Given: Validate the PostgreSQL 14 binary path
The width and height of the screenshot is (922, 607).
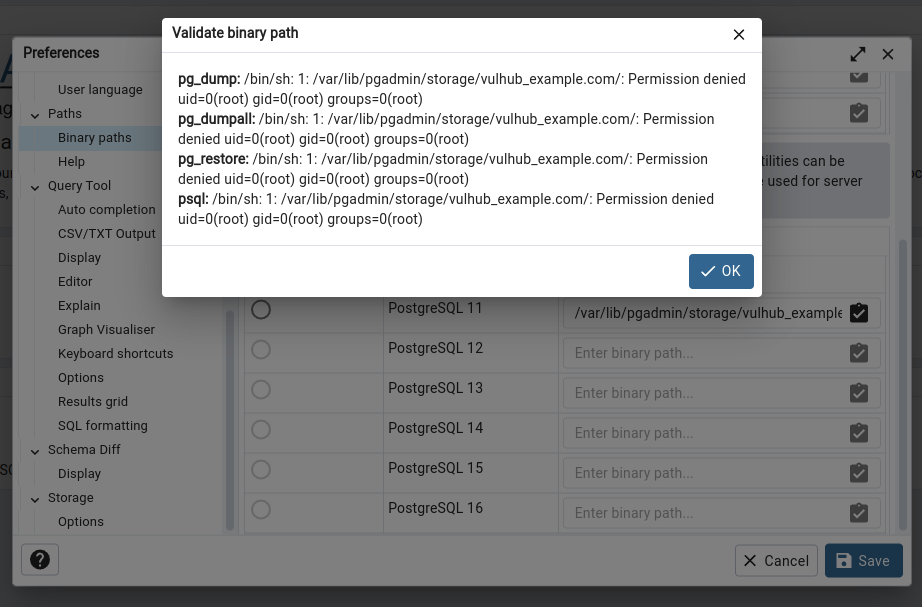Looking at the screenshot, I should pyautogui.click(x=858, y=432).
